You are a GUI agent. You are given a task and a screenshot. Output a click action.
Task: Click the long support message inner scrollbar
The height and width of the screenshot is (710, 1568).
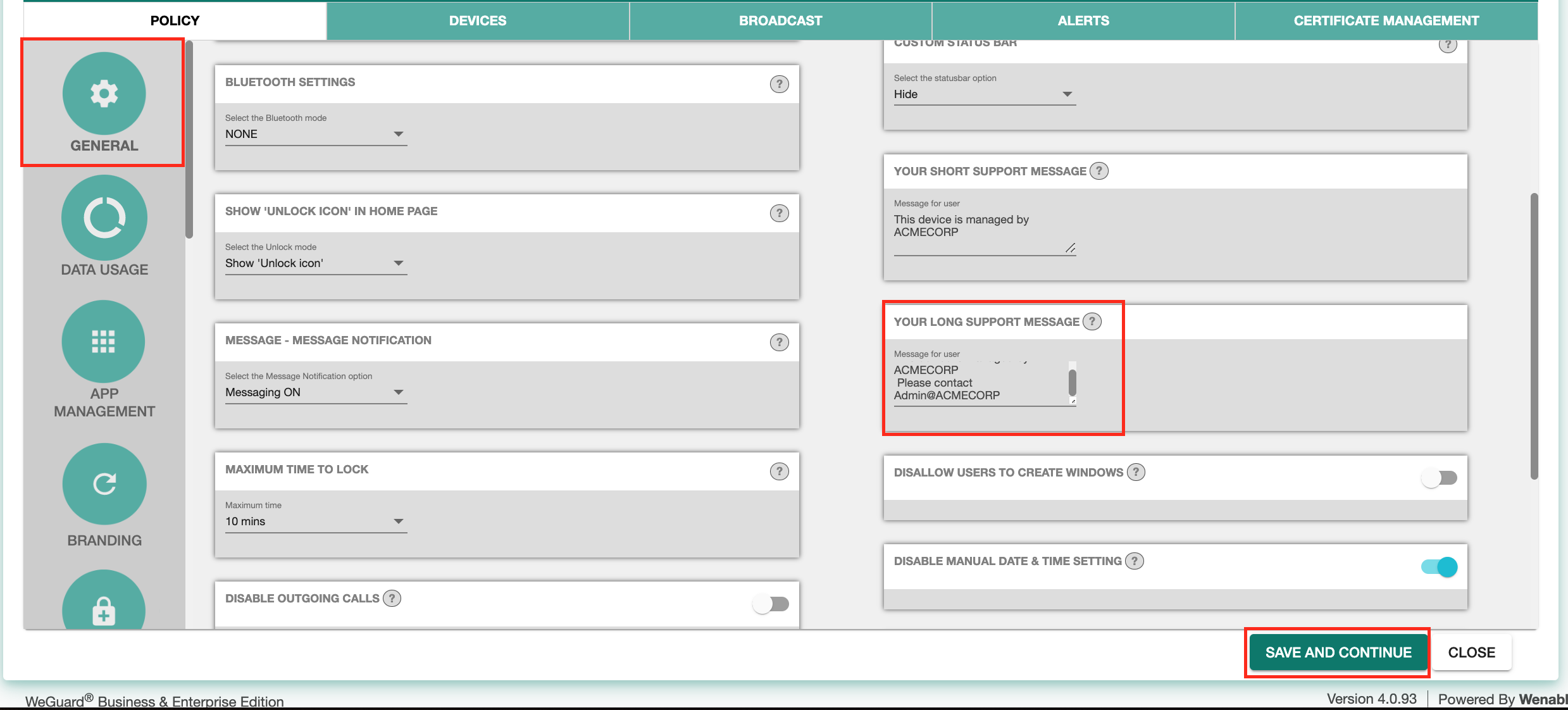click(1072, 382)
